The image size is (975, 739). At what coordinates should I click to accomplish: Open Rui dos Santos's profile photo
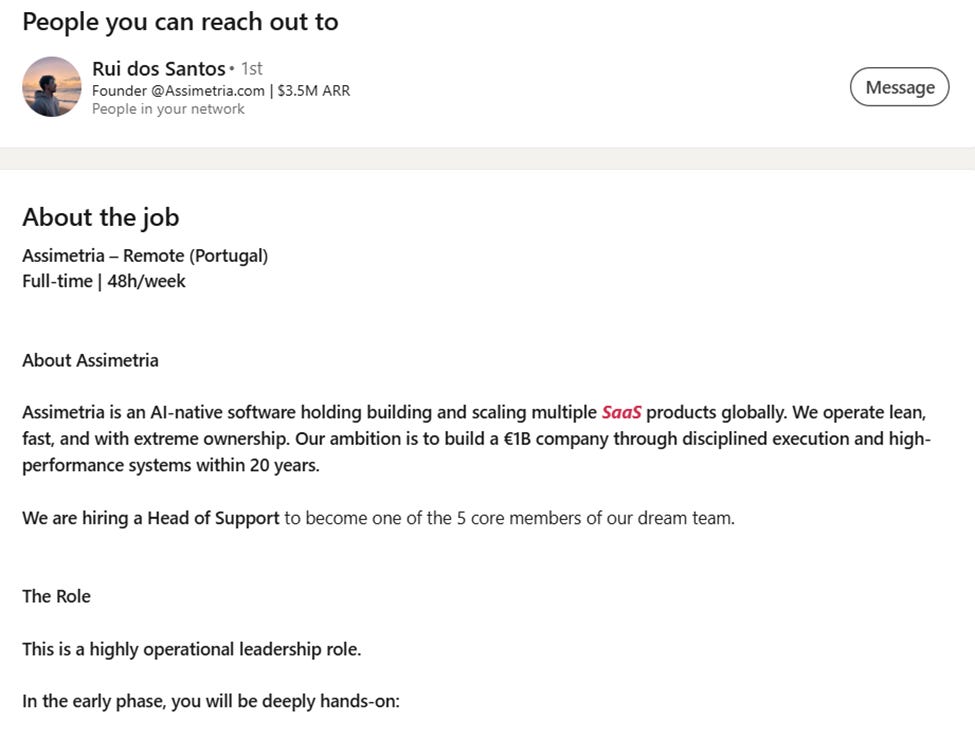[x=52, y=86]
